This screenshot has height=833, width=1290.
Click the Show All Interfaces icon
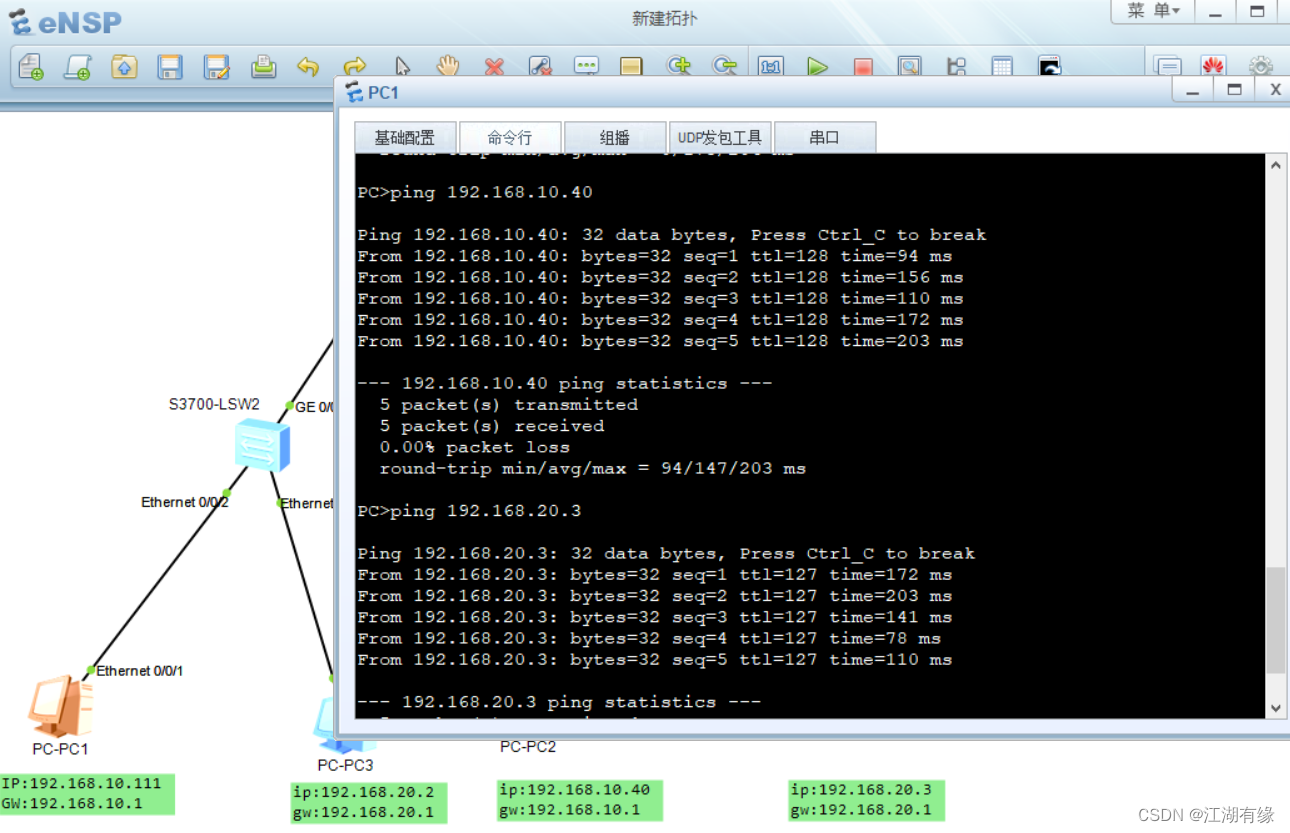point(956,67)
